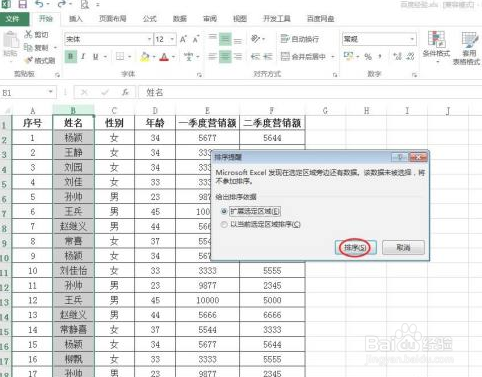Click the fx insert function icon

125,92
